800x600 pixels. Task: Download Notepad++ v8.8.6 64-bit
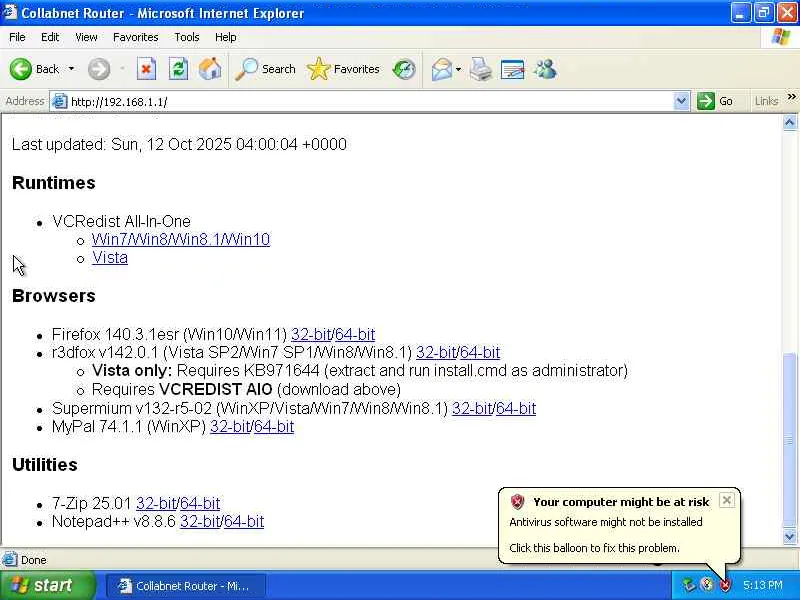(244, 521)
